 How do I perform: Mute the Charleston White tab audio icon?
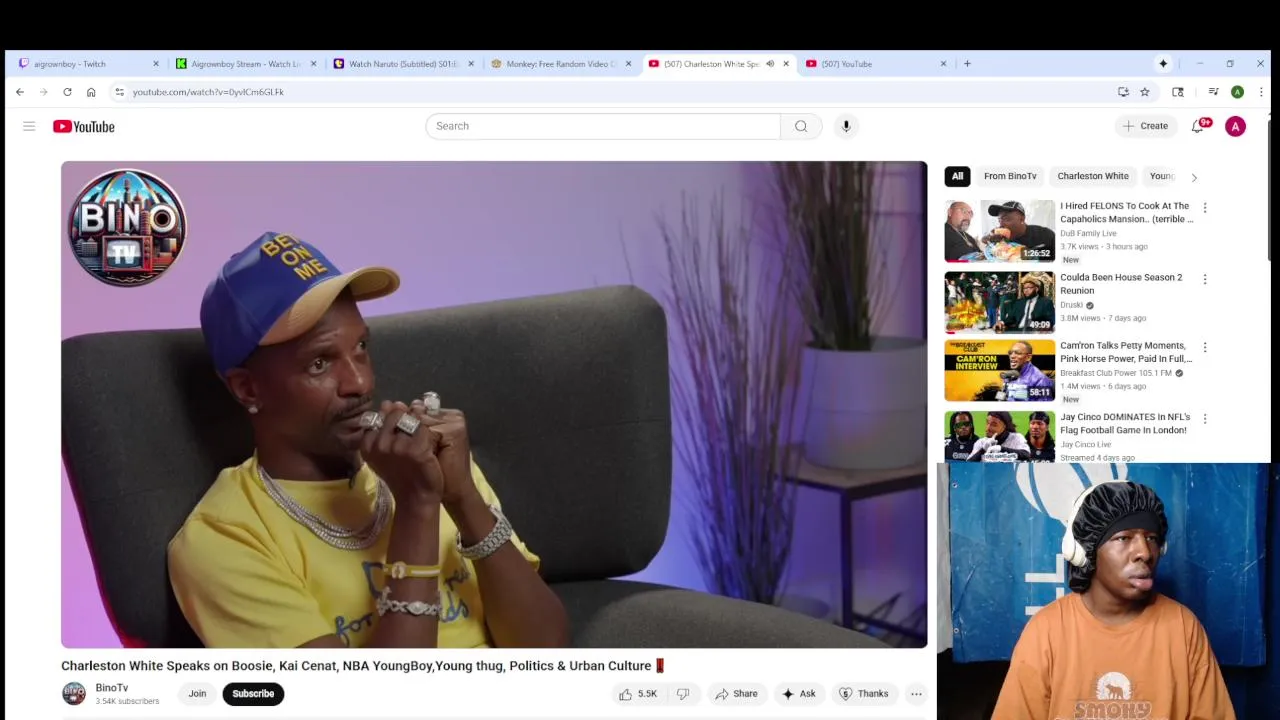point(770,64)
